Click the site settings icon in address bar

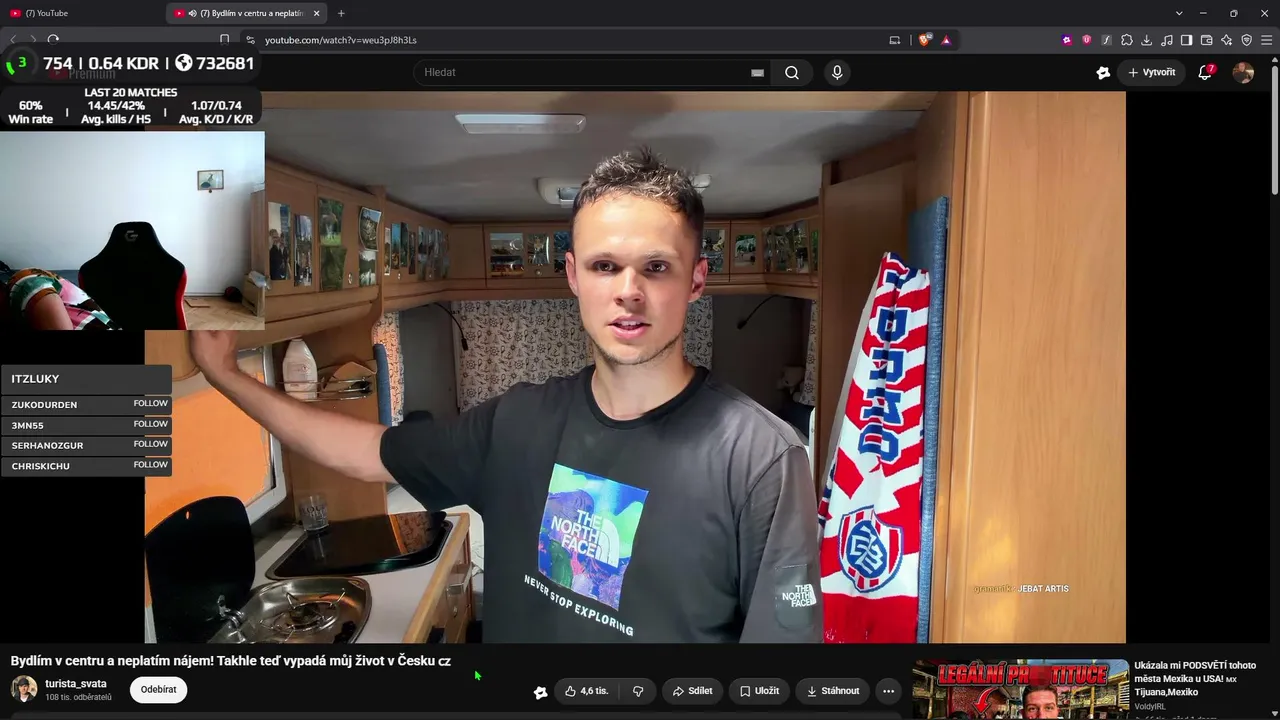pyautogui.click(x=250, y=40)
